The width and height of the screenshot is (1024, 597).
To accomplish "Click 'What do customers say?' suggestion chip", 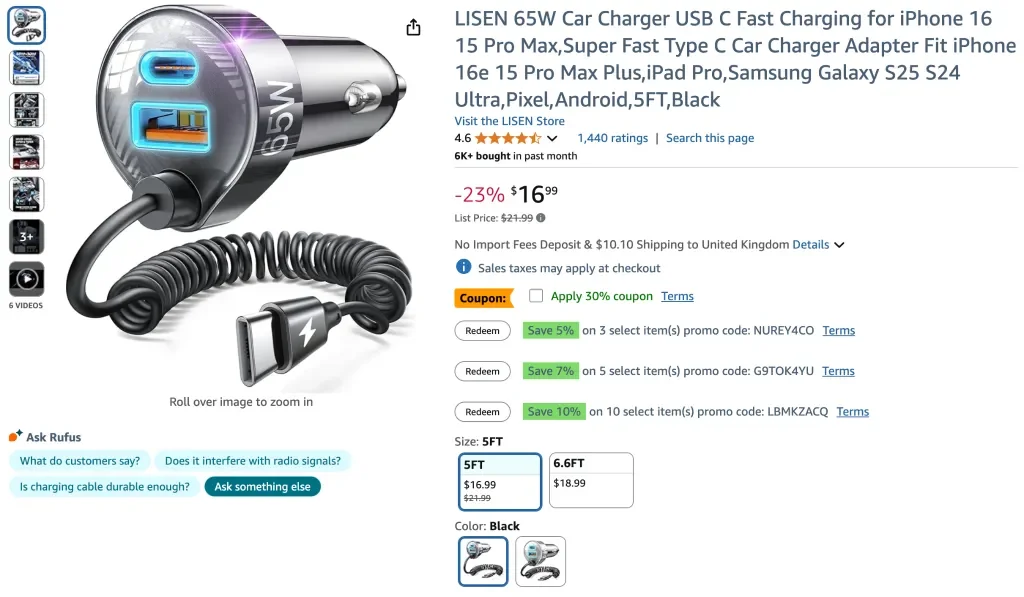I will pos(79,461).
